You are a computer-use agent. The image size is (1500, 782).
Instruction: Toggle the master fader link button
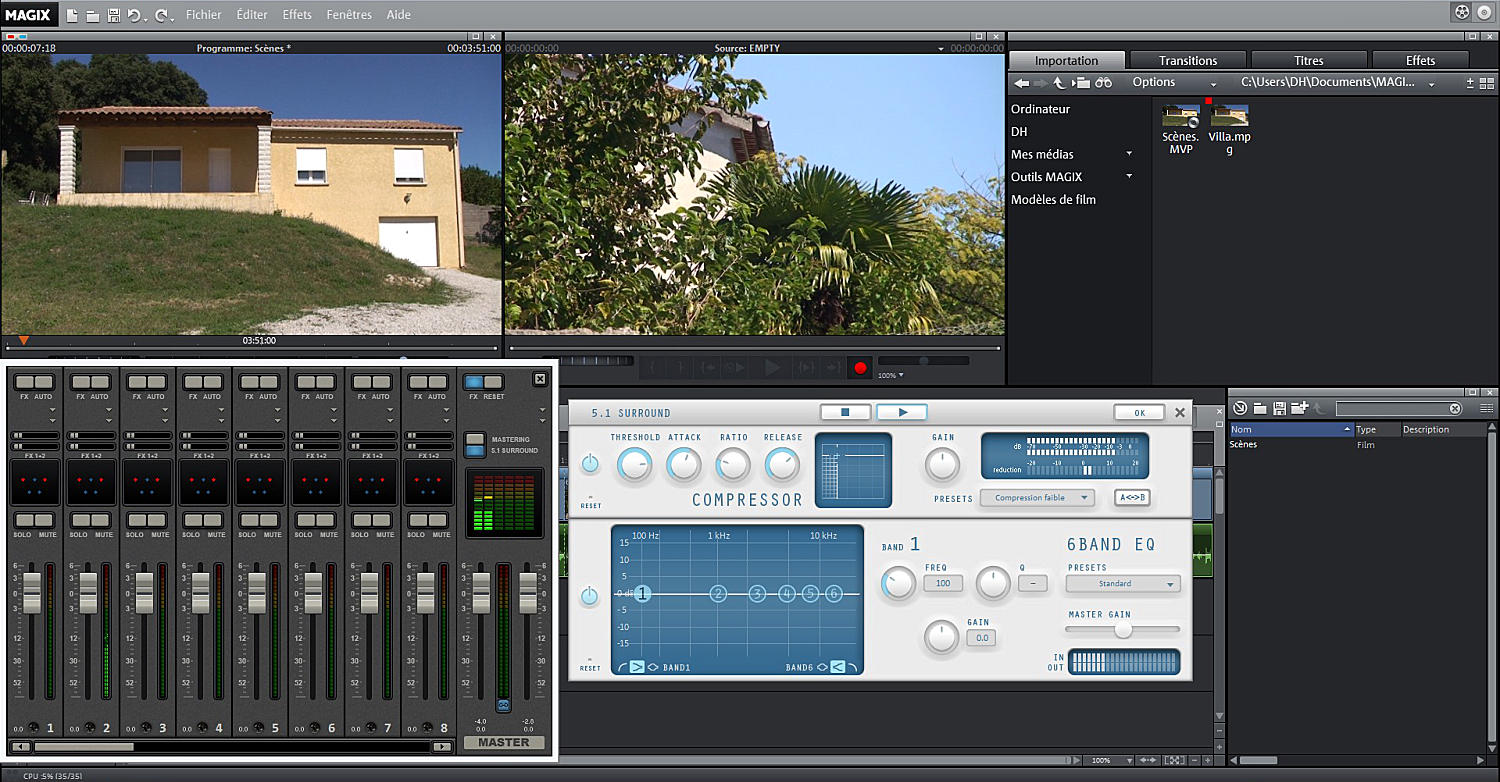[x=503, y=706]
